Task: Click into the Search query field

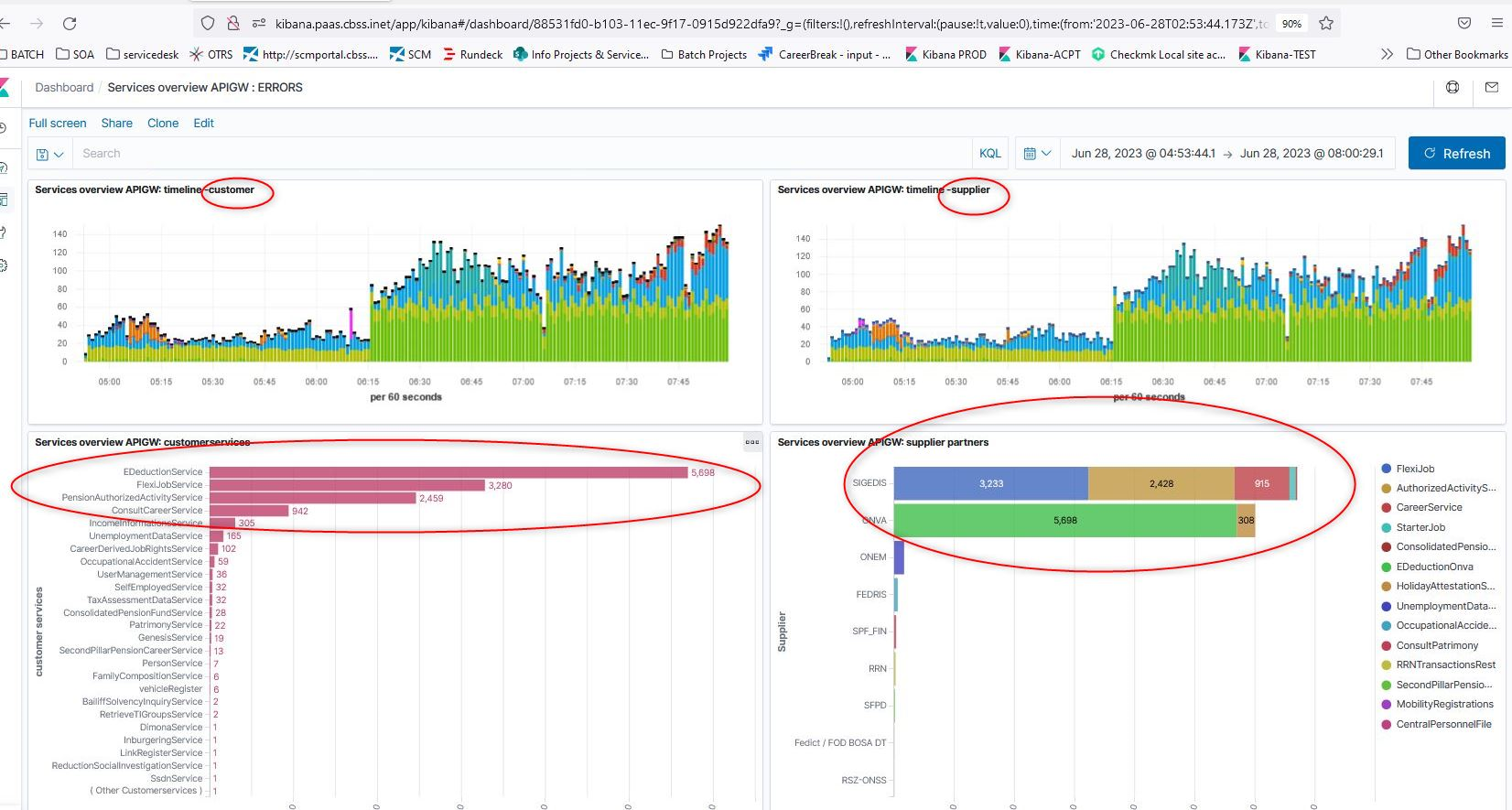Action: click(522, 154)
